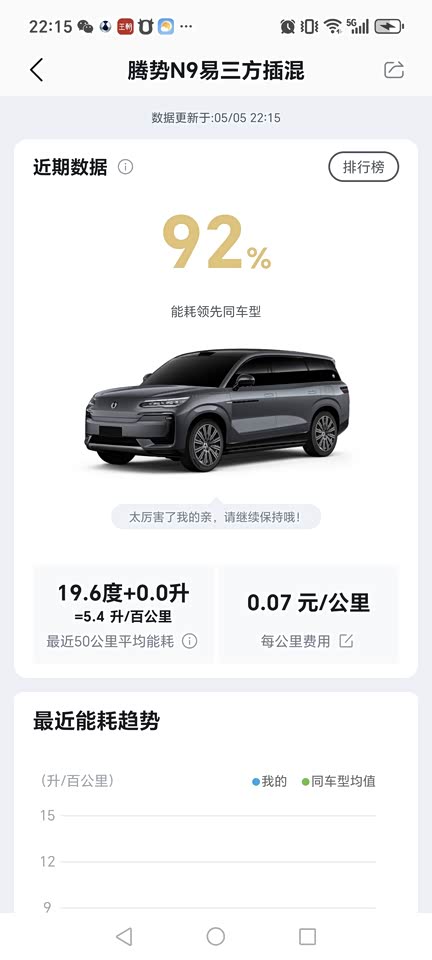Tap edit icon beside 每公里费用

[346, 642]
